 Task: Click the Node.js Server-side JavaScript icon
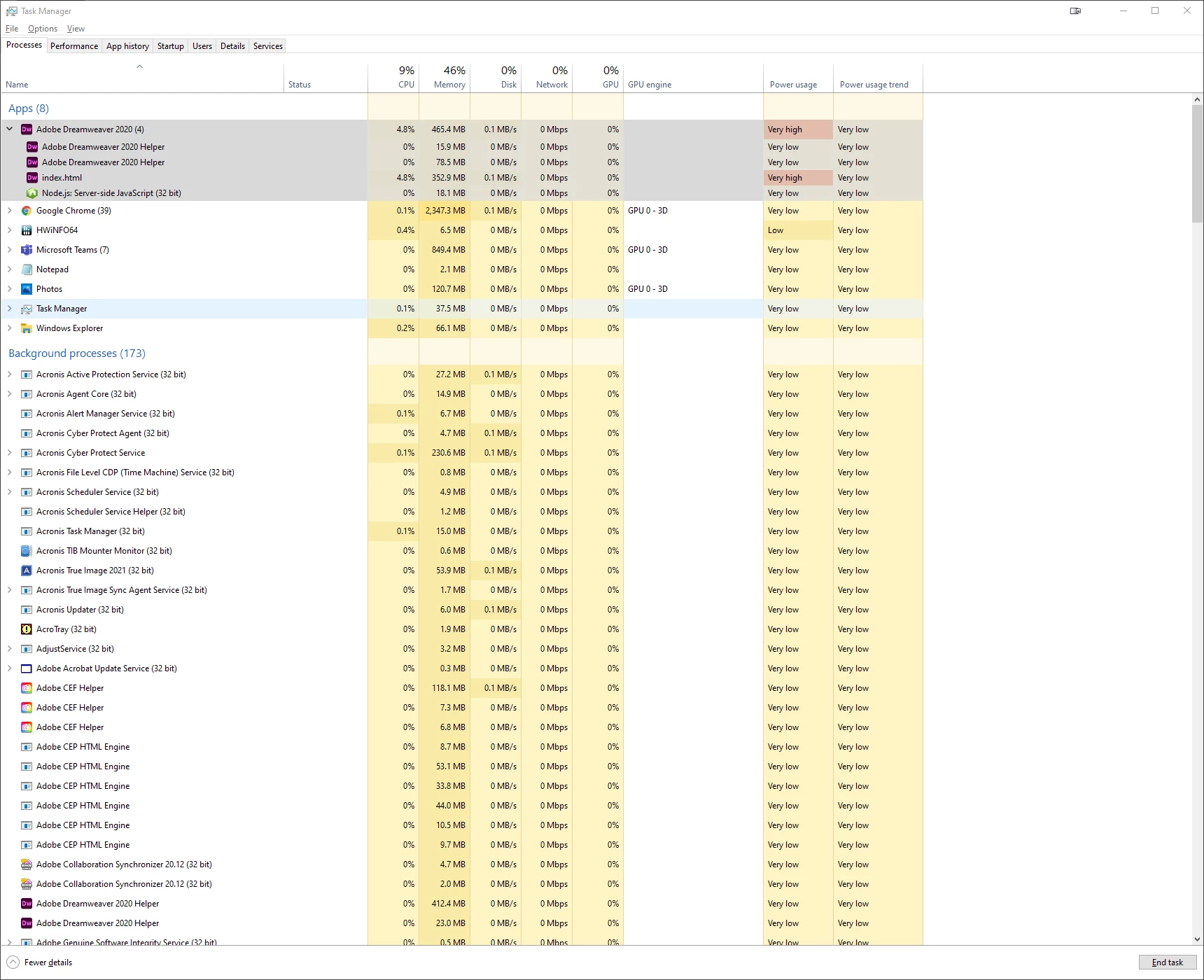(x=32, y=193)
